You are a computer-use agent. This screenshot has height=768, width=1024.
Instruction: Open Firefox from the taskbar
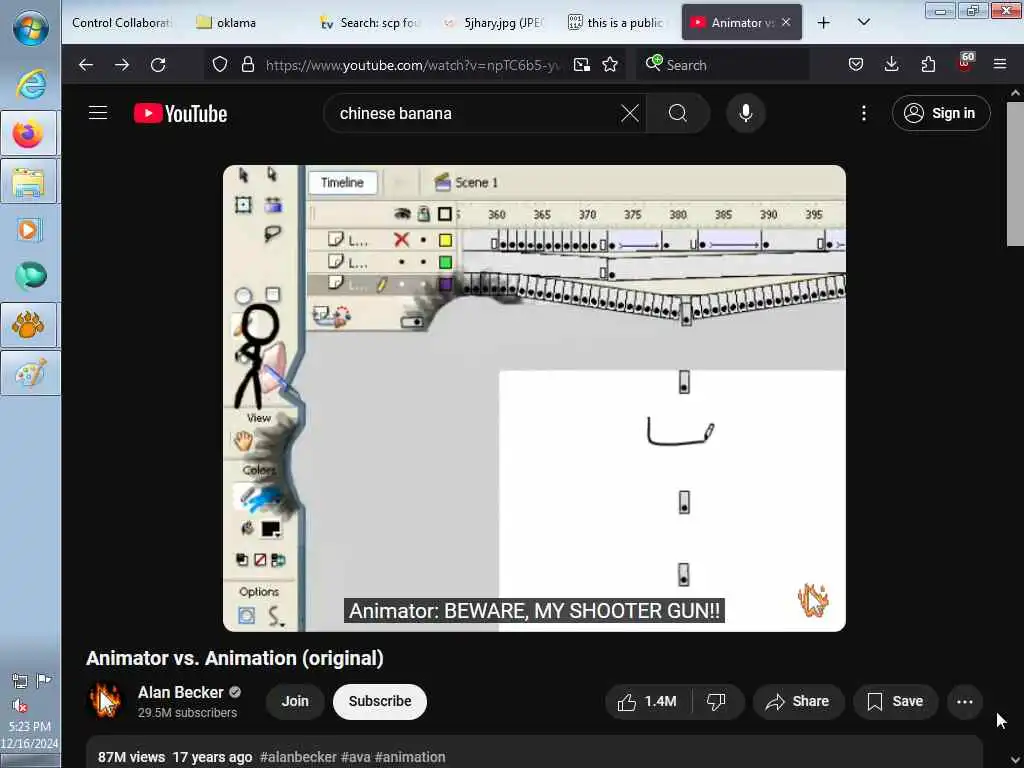click(29, 134)
